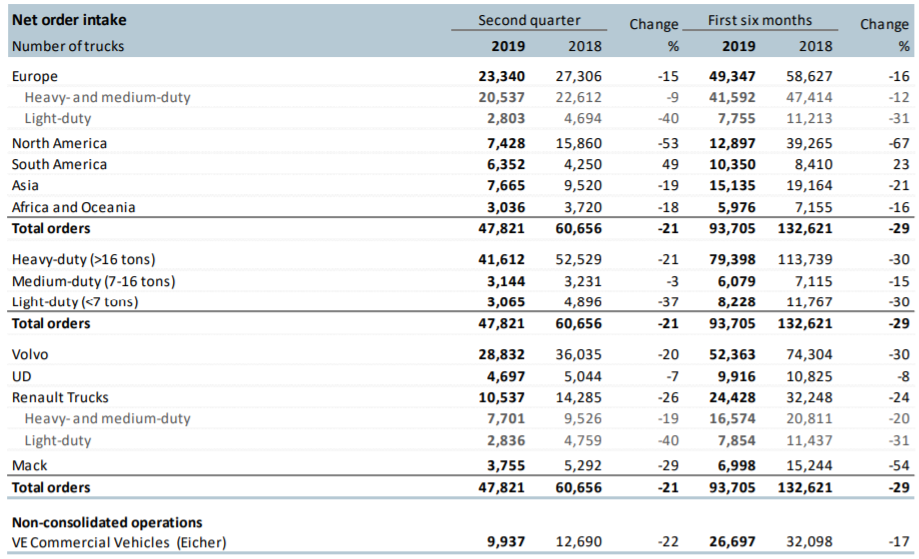Select the South America row label
This screenshot has height=559, width=919.
(59, 164)
